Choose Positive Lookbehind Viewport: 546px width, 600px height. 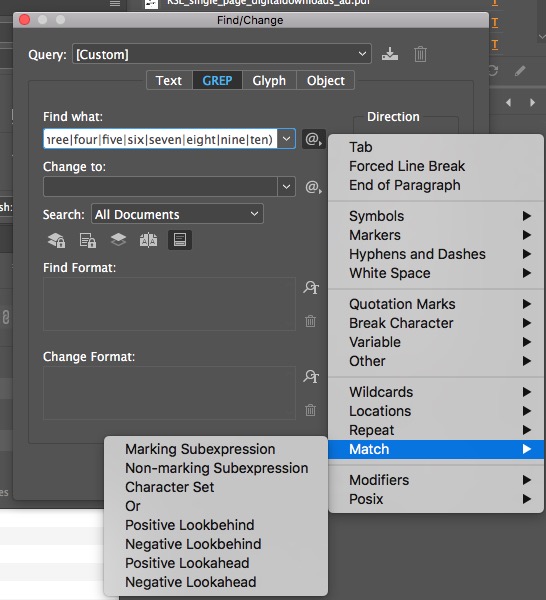[216, 525]
